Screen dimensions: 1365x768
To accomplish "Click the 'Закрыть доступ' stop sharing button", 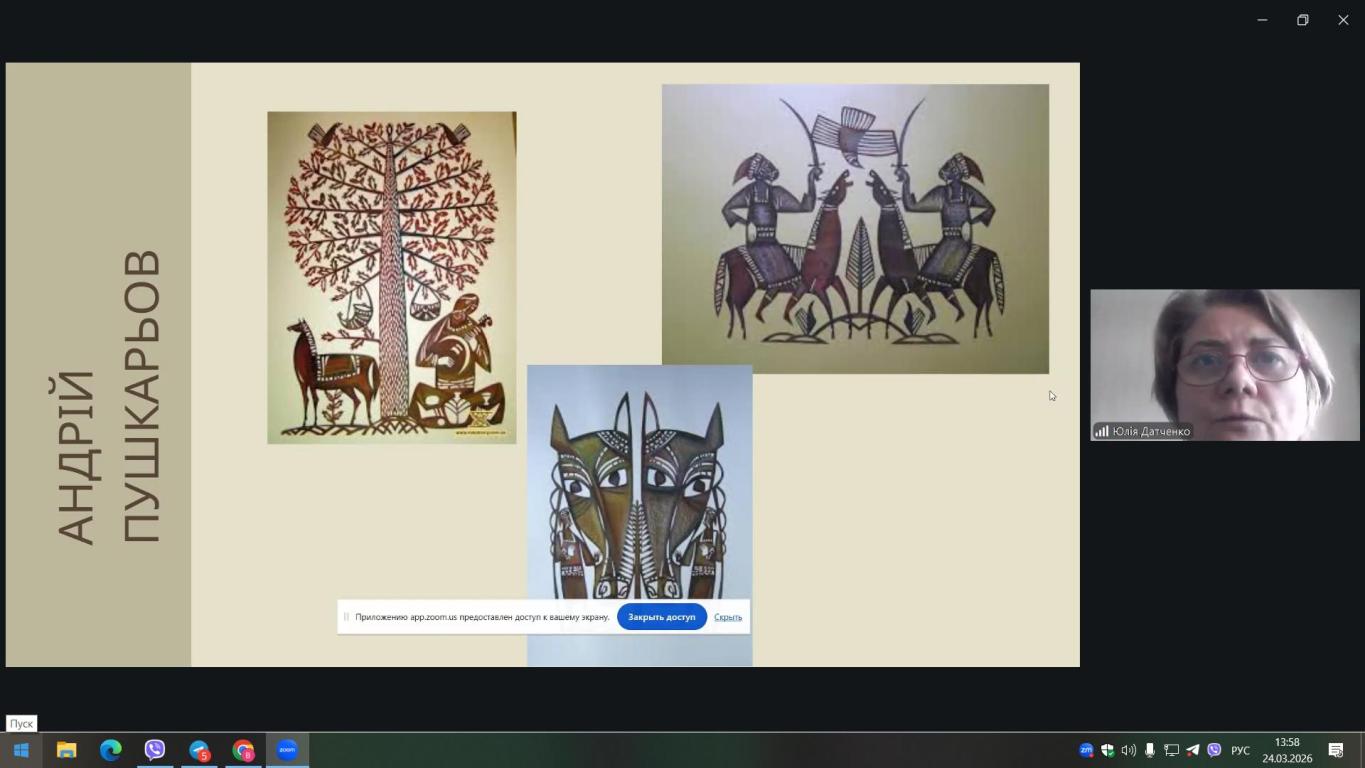I will point(661,617).
